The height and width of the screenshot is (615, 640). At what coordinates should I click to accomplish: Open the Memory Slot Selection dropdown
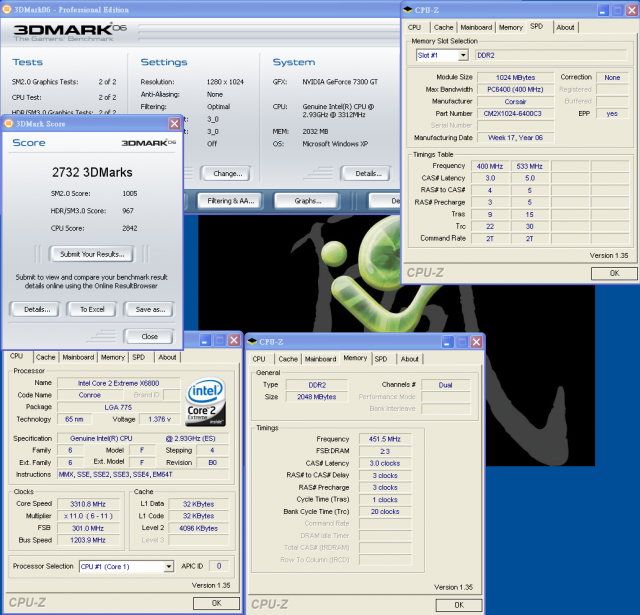[463, 55]
